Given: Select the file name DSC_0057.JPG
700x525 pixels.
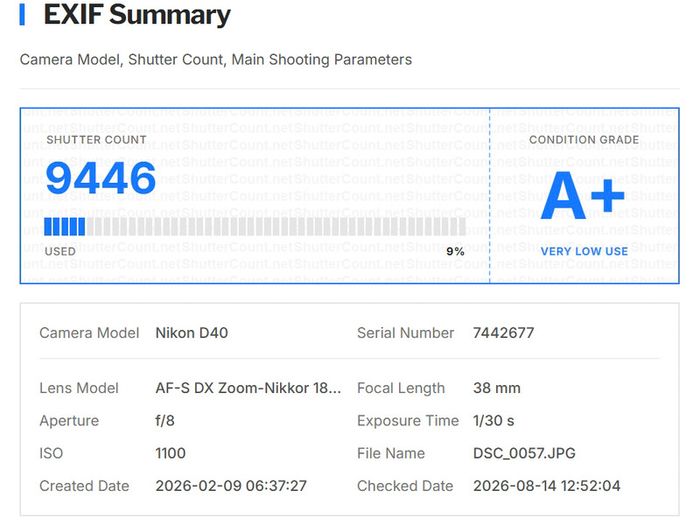Looking at the screenshot, I should (x=524, y=453).
